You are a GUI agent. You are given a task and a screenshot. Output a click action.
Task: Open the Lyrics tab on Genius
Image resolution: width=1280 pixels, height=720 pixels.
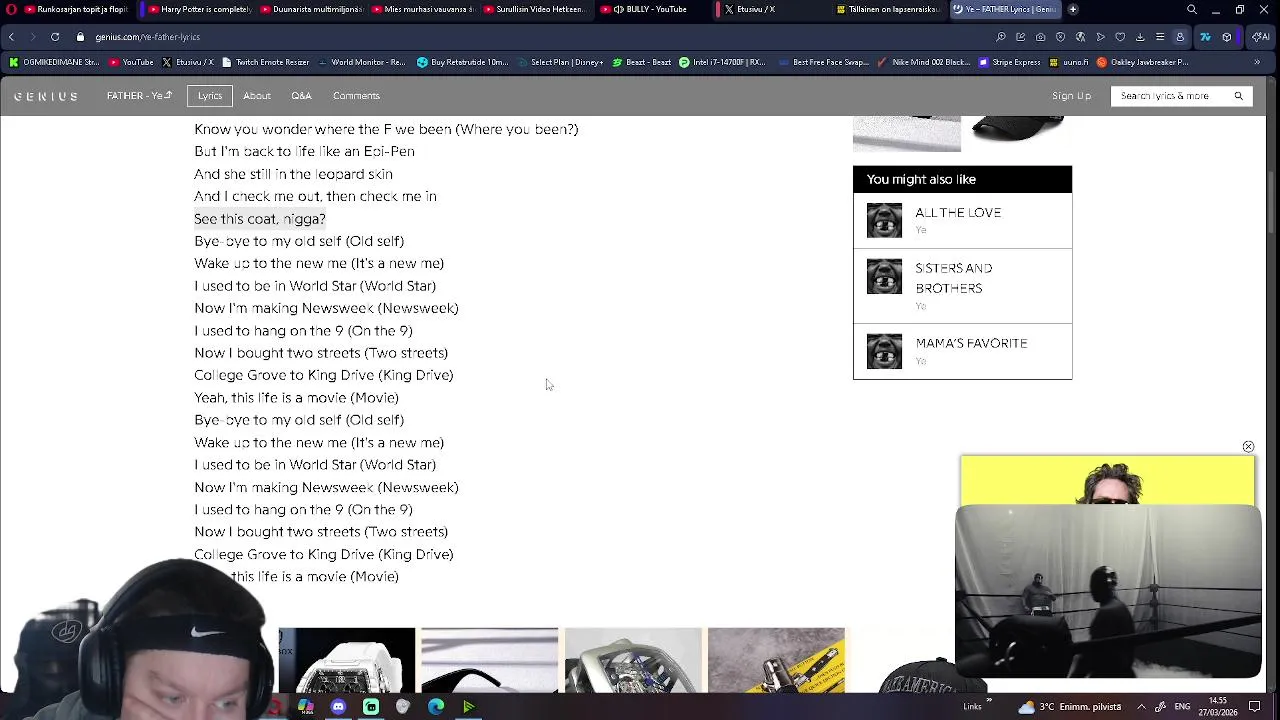coord(210,96)
